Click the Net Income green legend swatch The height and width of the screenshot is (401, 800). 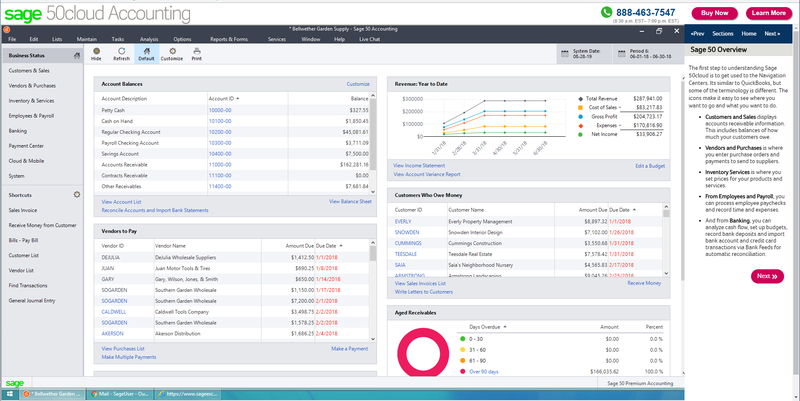[x=580, y=134]
